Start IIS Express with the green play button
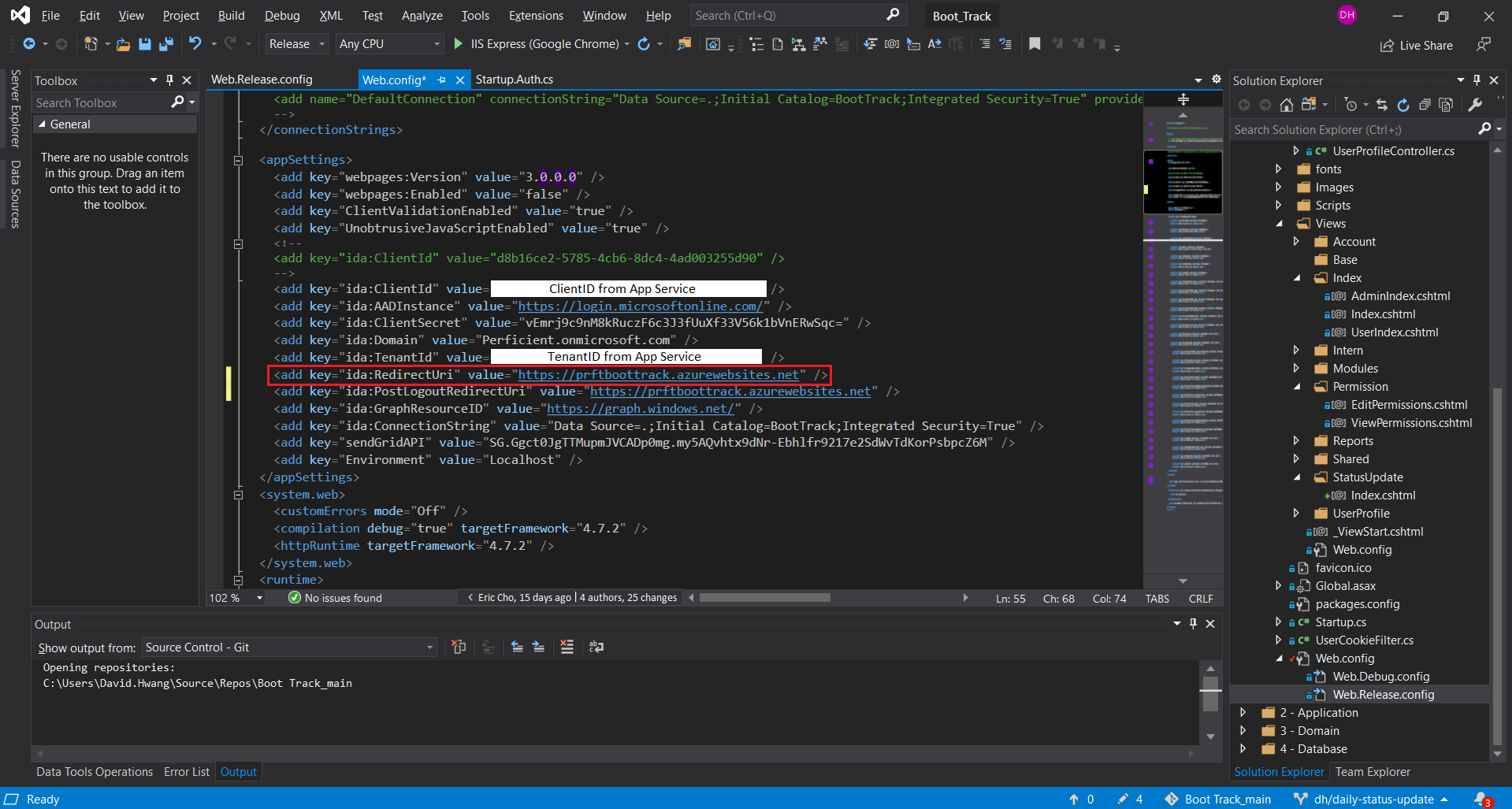1512x809 pixels. [x=459, y=44]
